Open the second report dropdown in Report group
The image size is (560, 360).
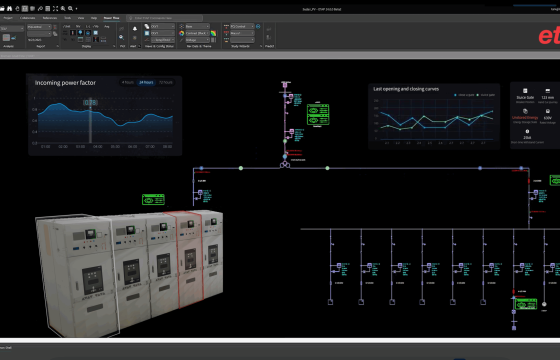(39, 34)
